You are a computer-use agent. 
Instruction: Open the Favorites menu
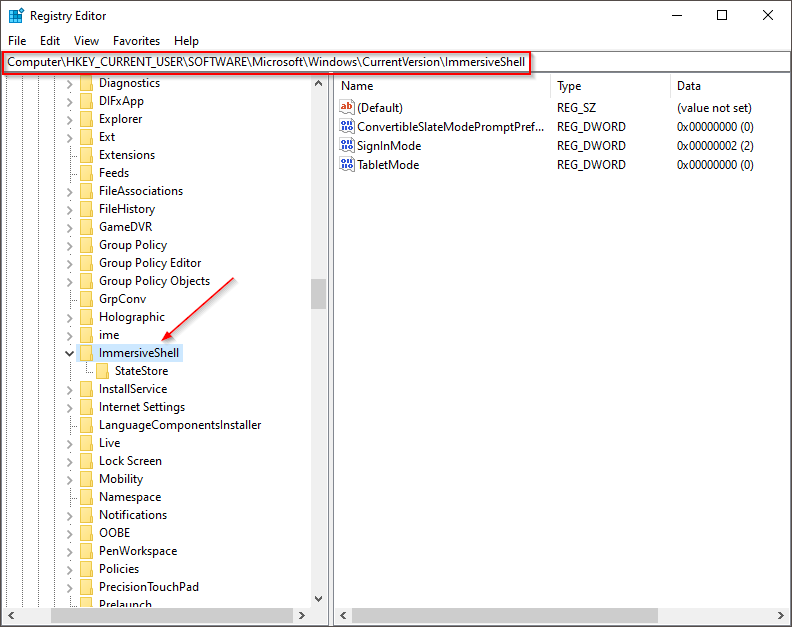136,41
